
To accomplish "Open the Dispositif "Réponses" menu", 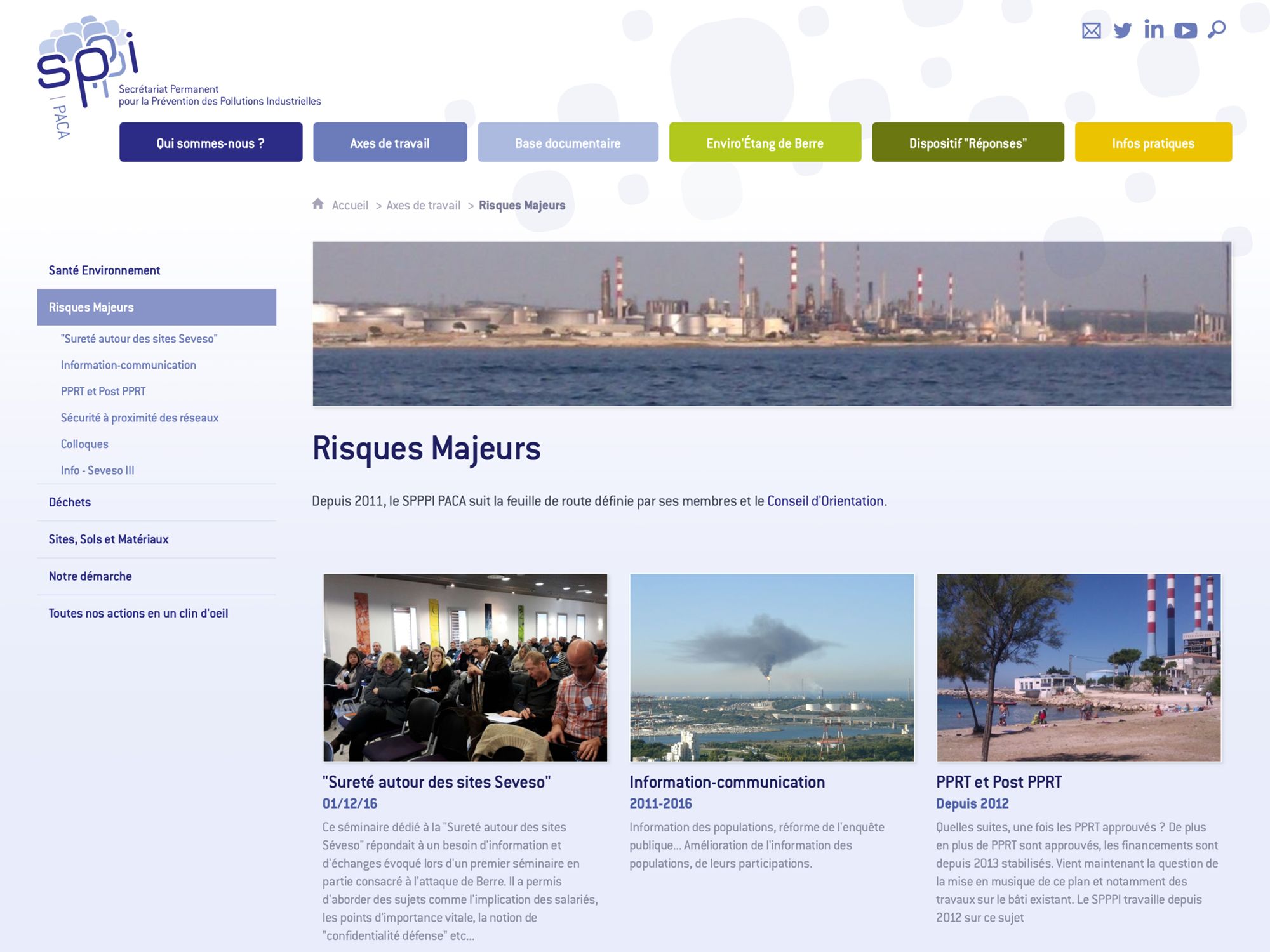I will click(x=967, y=143).
